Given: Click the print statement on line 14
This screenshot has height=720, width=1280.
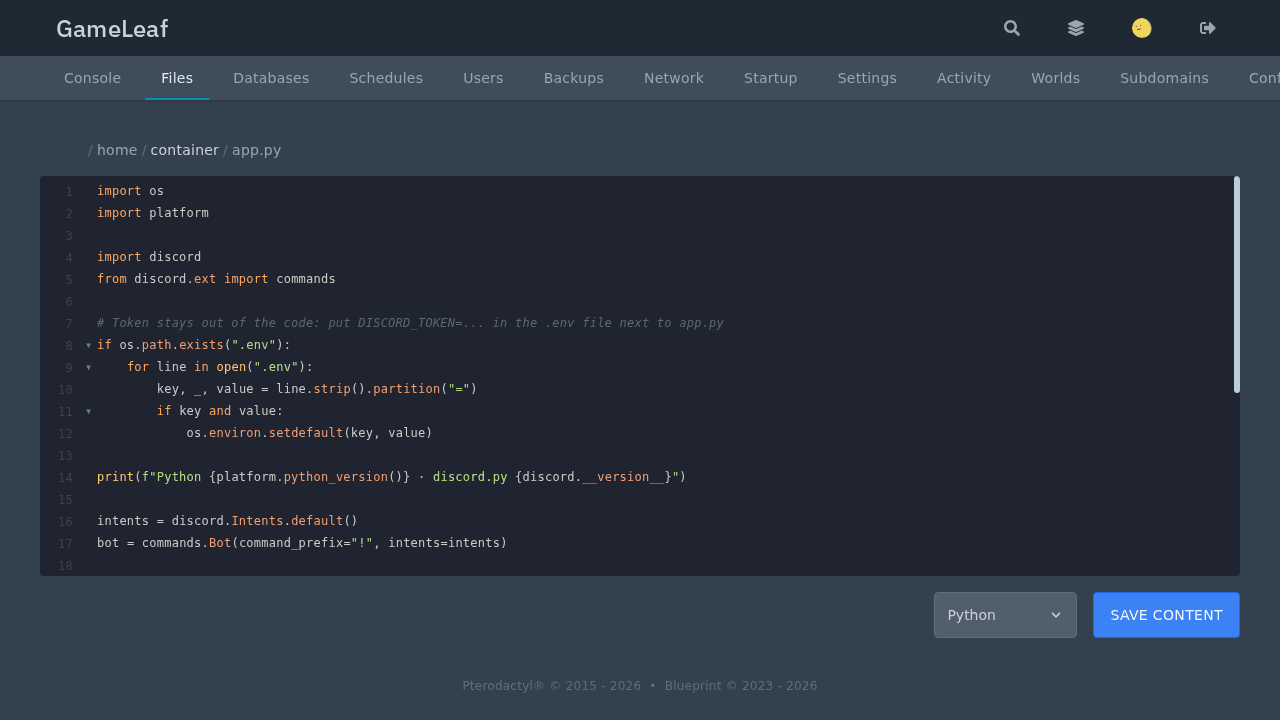Looking at the screenshot, I should point(392,477).
